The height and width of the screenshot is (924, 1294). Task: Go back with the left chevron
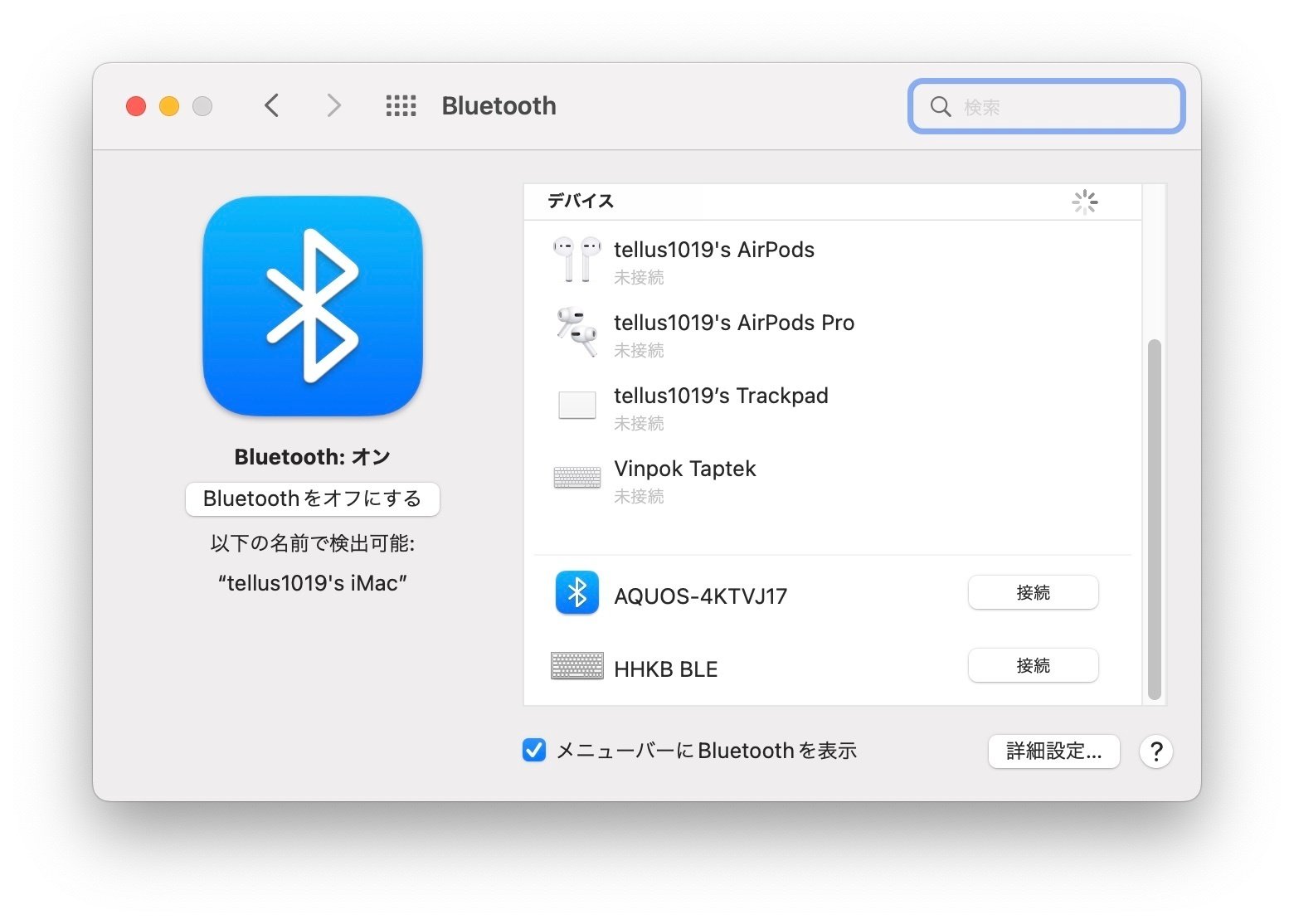(x=271, y=105)
